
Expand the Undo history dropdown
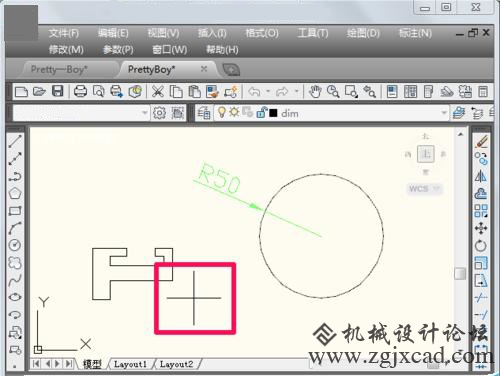pyautogui.click(x=268, y=91)
